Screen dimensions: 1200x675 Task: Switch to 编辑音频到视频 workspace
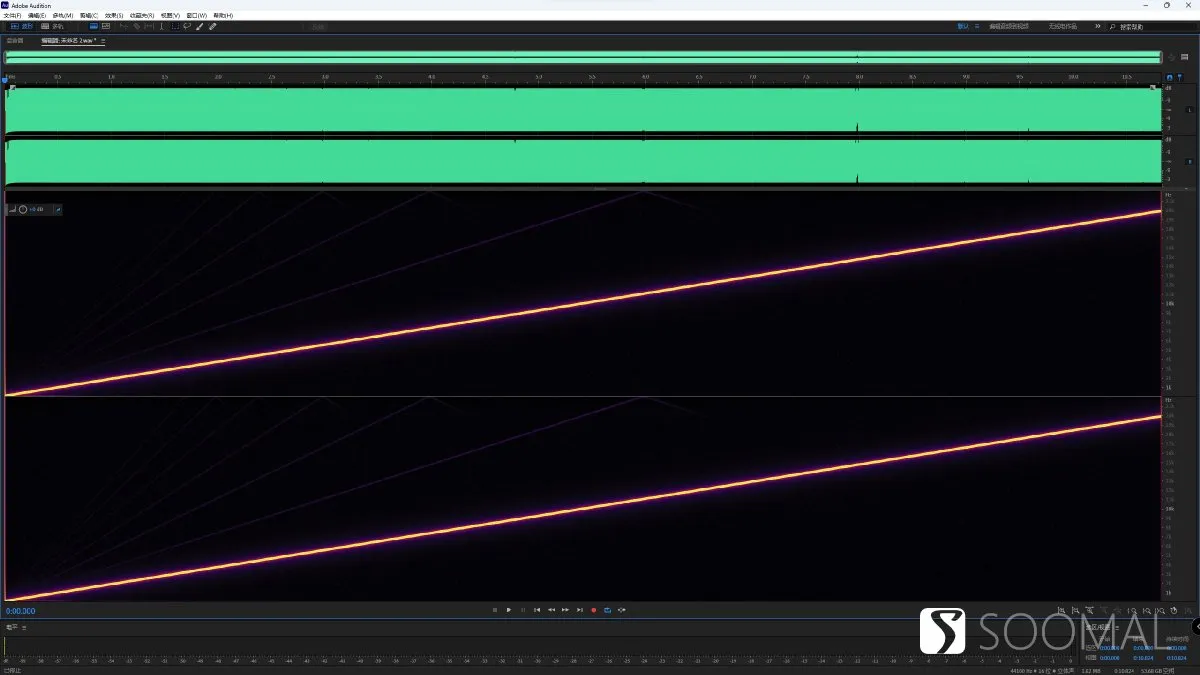click(1009, 26)
